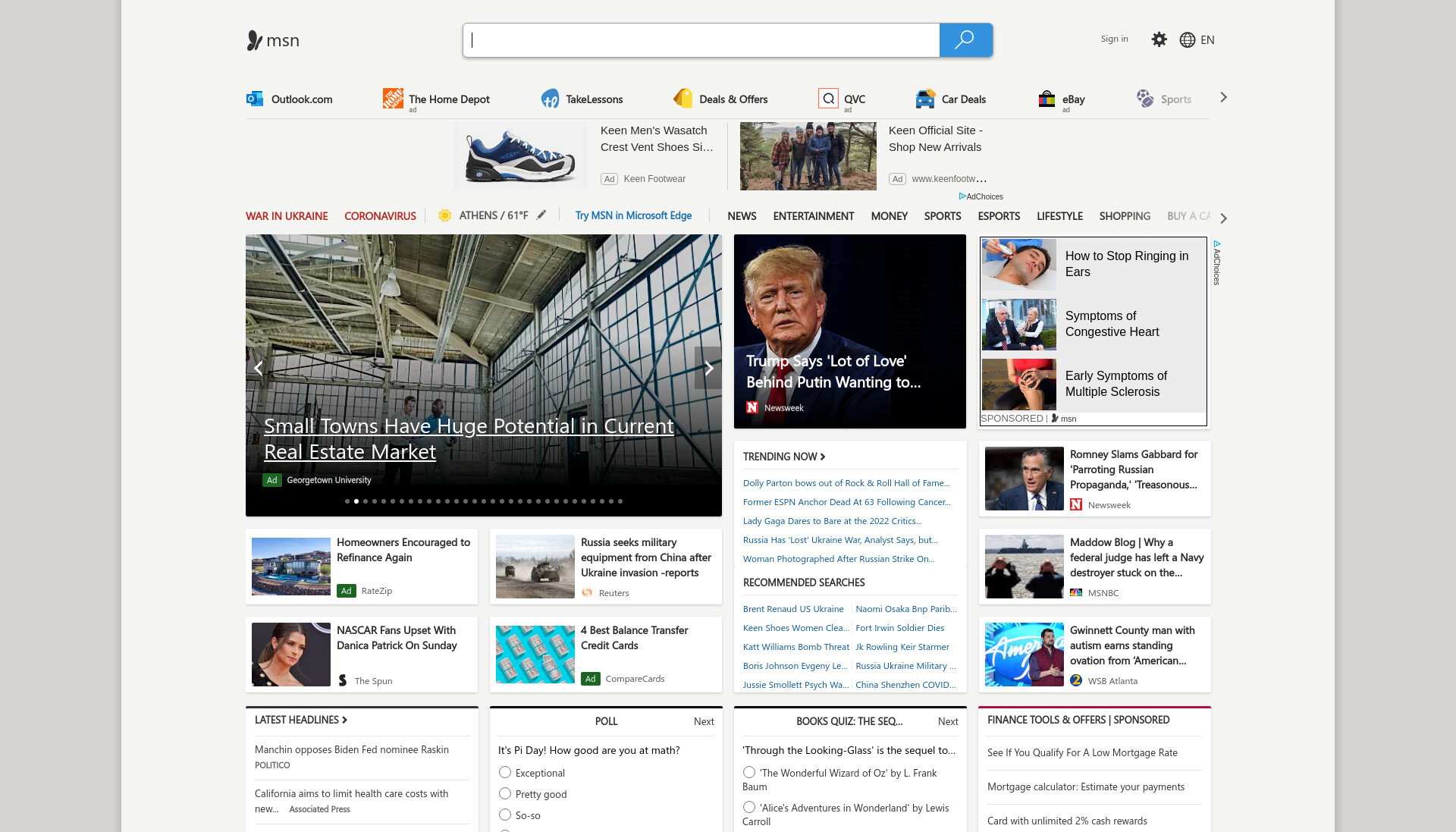Viewport: 1456px width, 832px height.
Task: Click into the web search input field
Action: pos(701,40)
